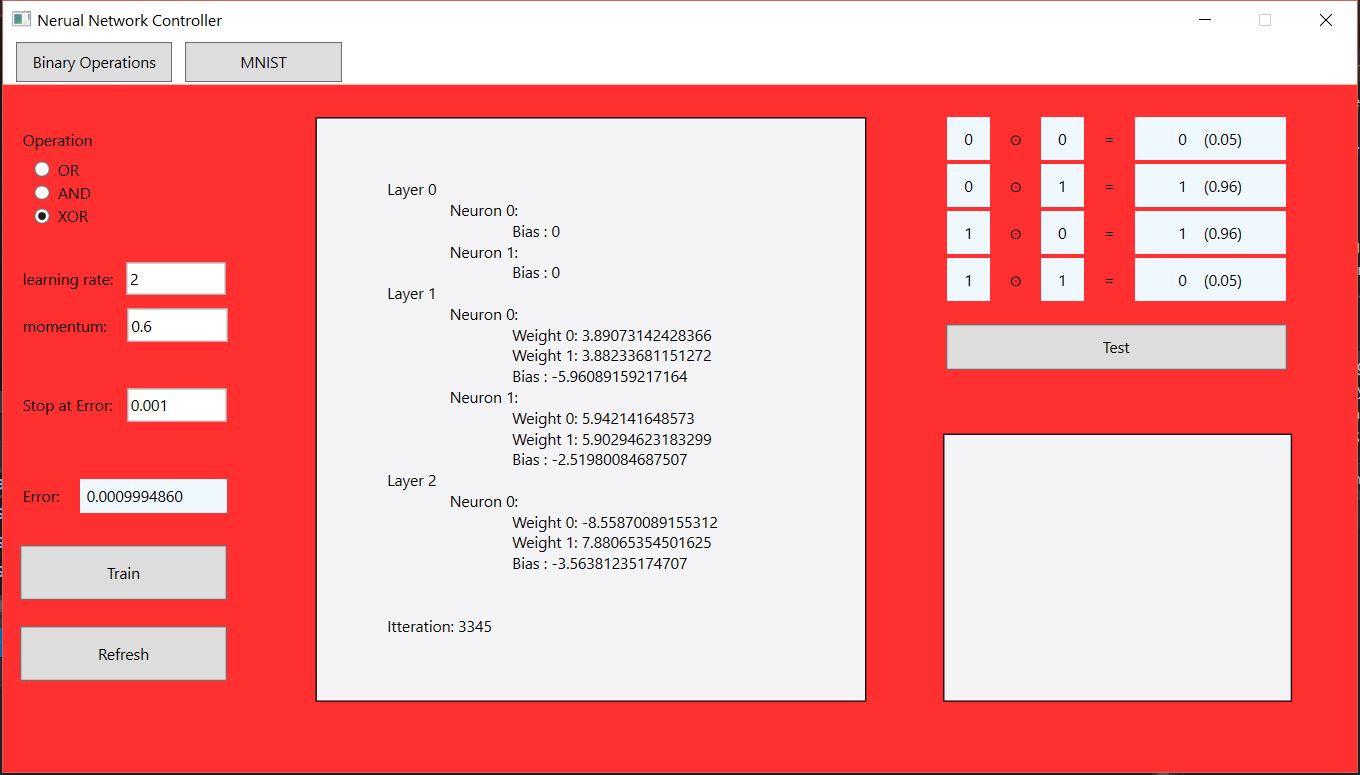
Task: Focus the learning rate input field
Action: click(x=176, y=279)
